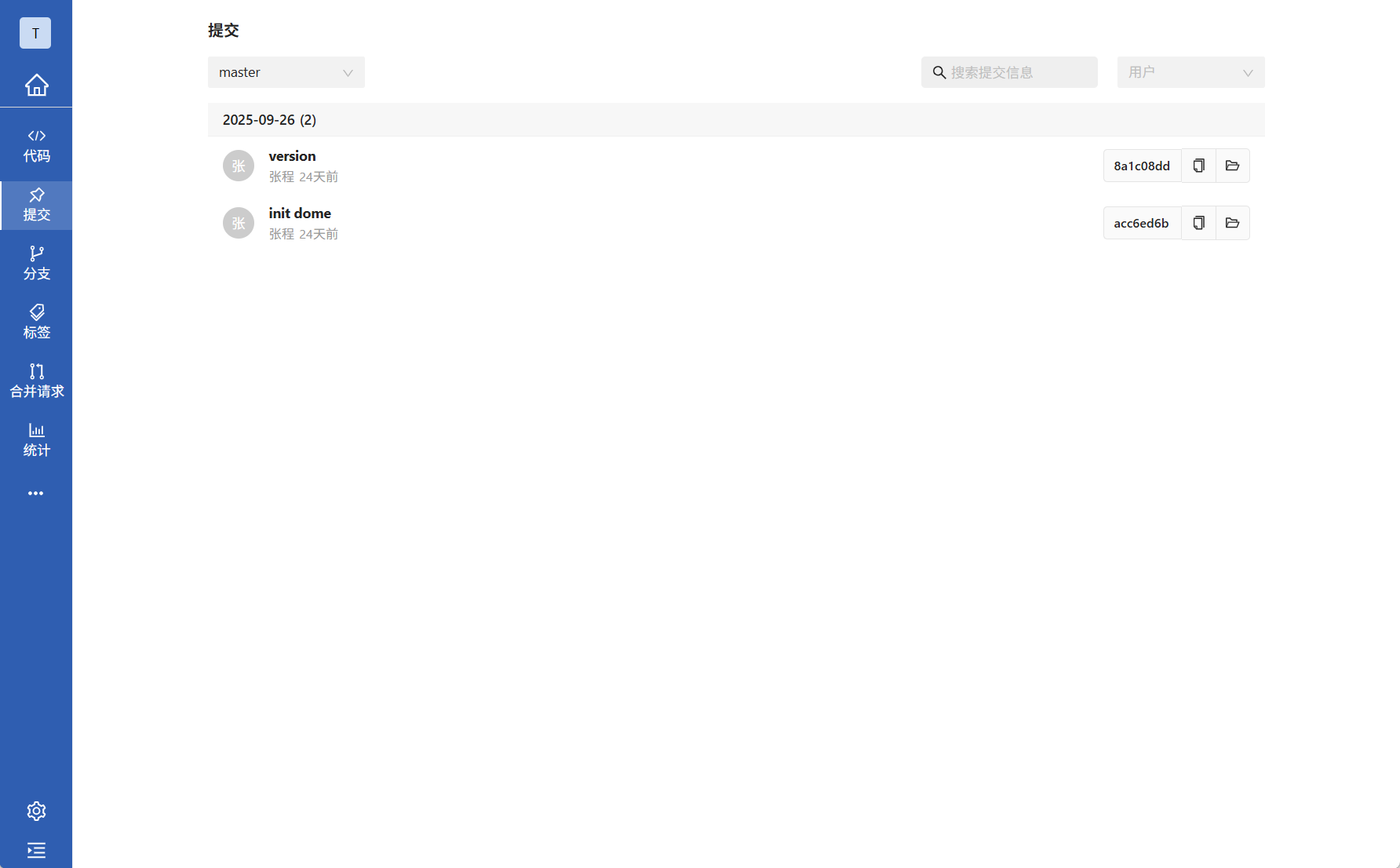The image size is (1400, 868).
Task: Click '张程 24天前' under version commit
Action: (304, 177)
